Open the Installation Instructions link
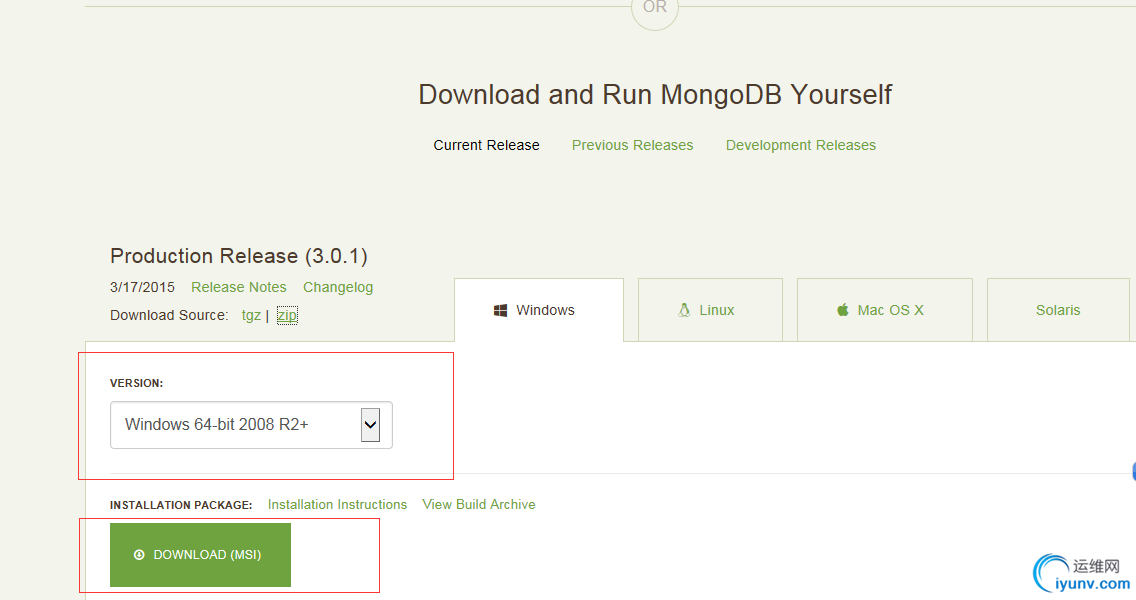Image resolution: width=1136 pixels, height=600 pixels. (338, 504)
